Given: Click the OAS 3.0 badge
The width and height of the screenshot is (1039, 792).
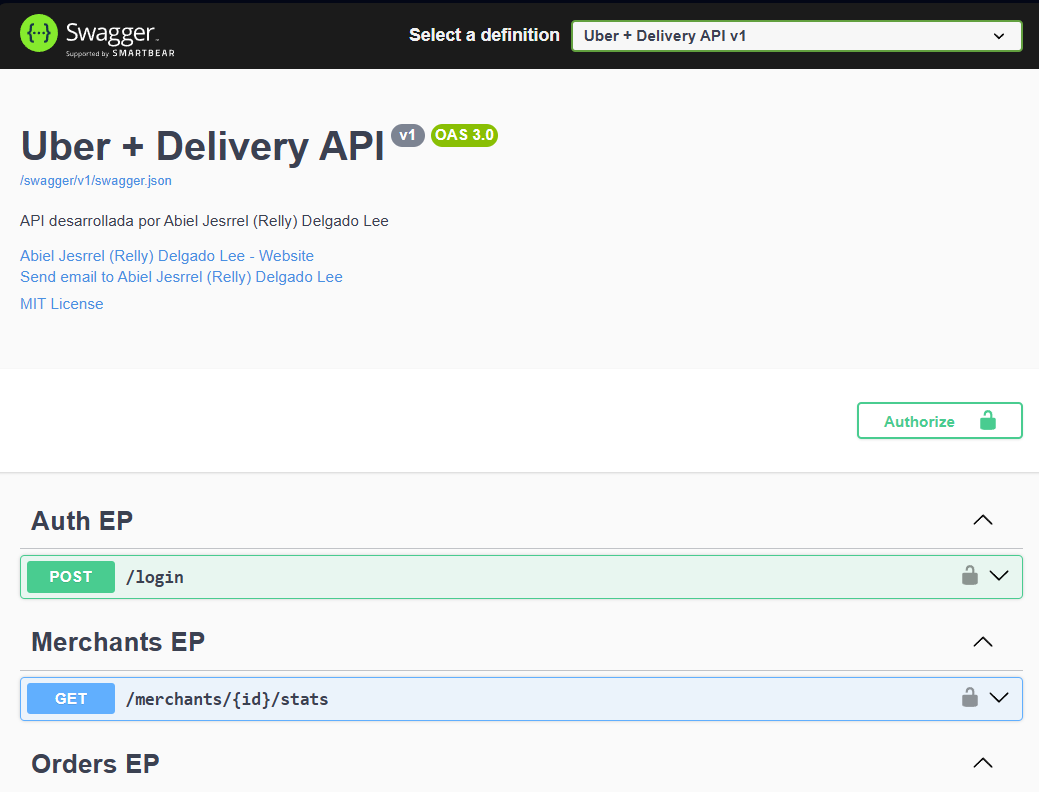Looking at the screenshot, I should point(464,135).
